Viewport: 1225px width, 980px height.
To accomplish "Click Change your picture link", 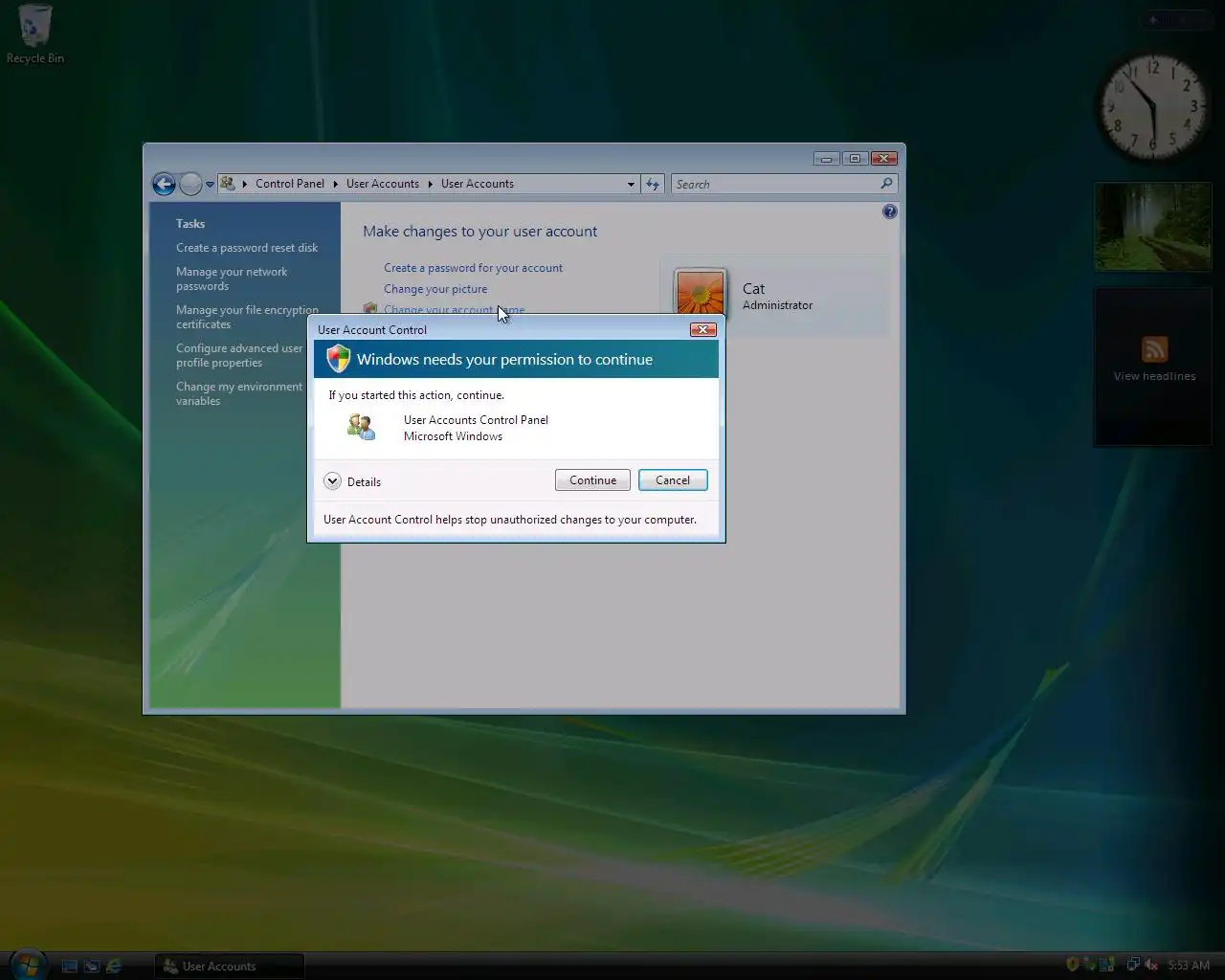I will pyautogui.click(x=435, y=289).
